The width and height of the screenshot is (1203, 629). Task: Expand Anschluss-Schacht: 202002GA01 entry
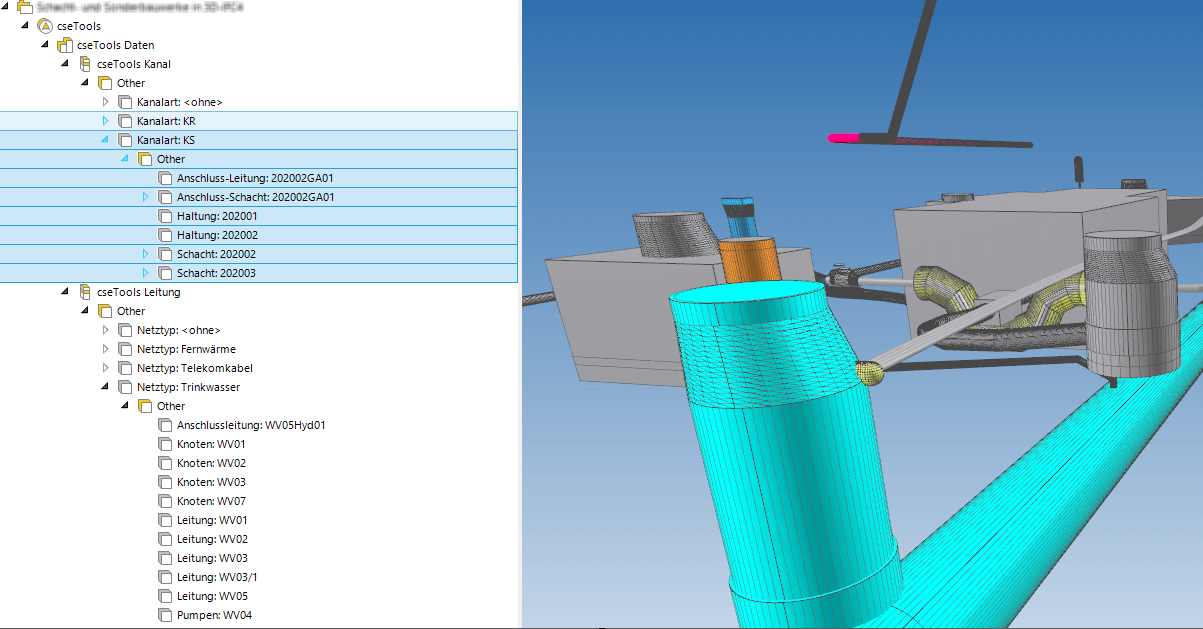pos(145,197)
